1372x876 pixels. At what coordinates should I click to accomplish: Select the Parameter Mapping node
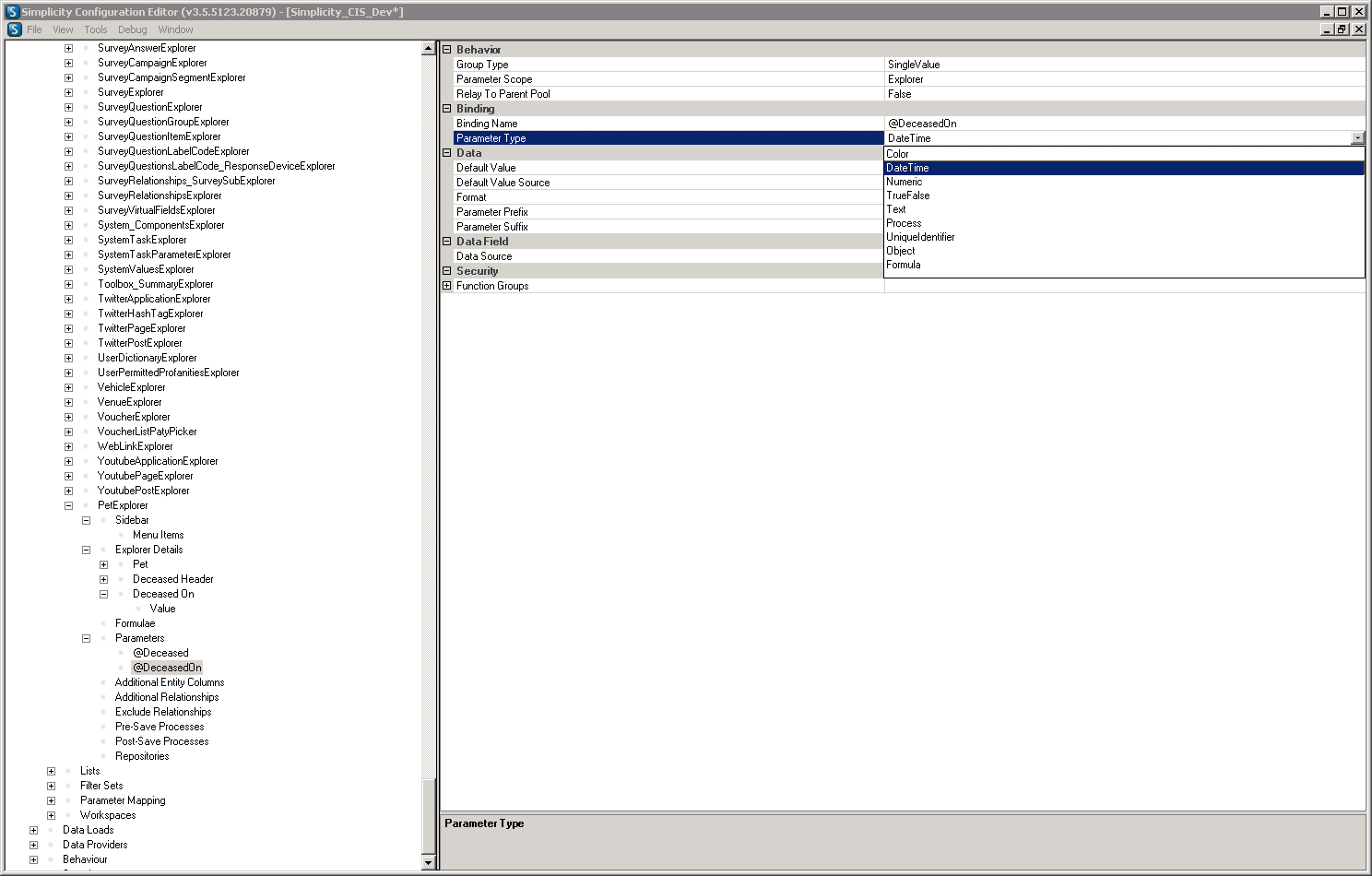click(123, 800)
